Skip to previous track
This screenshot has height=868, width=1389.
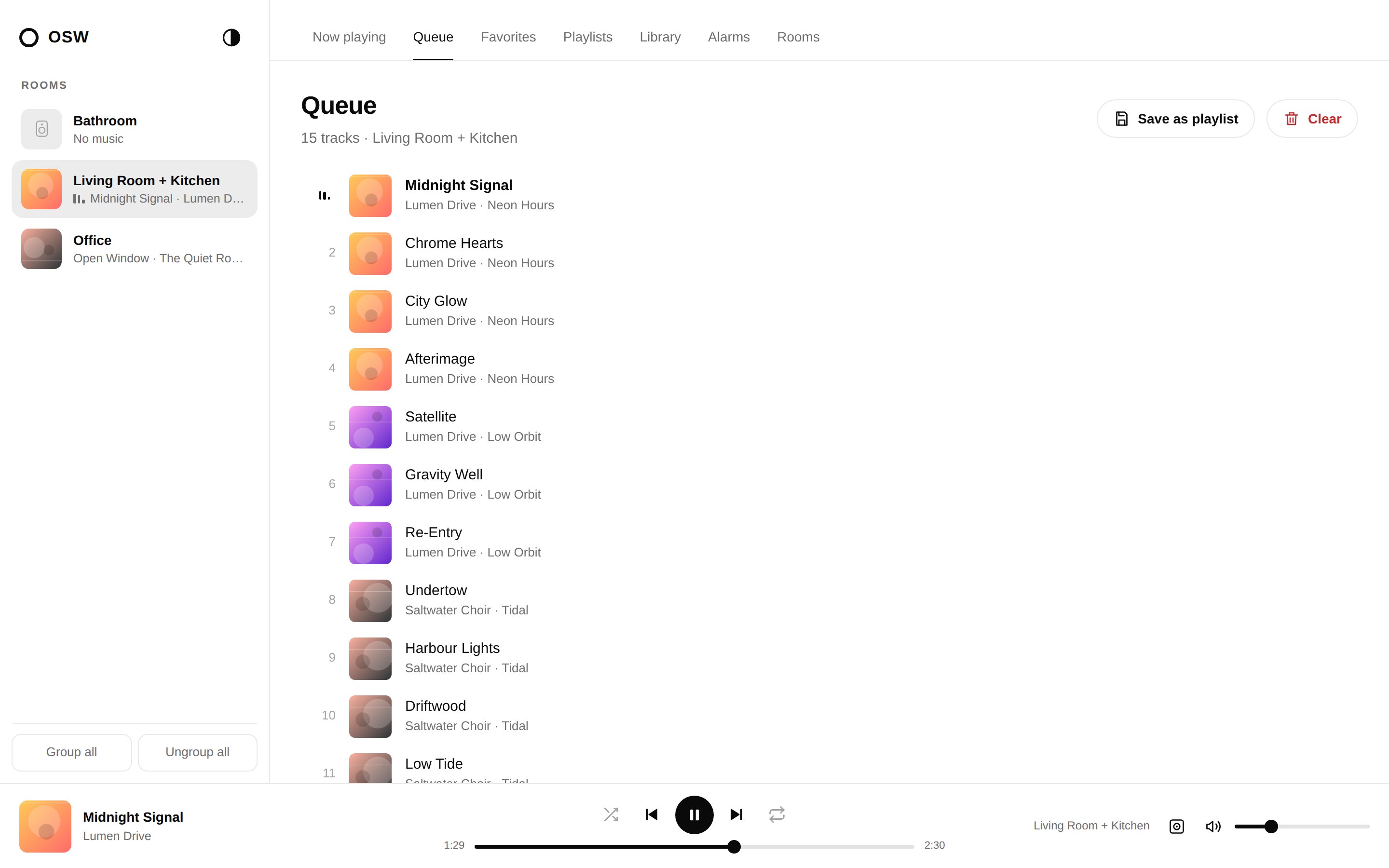[x=652, y=814]
